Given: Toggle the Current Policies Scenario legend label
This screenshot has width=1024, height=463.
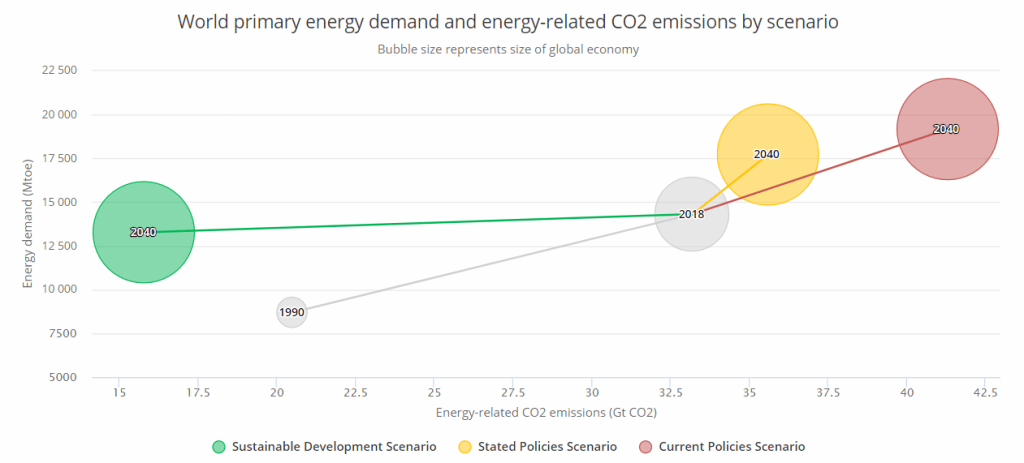Looking at the screenshot, I should (x=731, y=446).
